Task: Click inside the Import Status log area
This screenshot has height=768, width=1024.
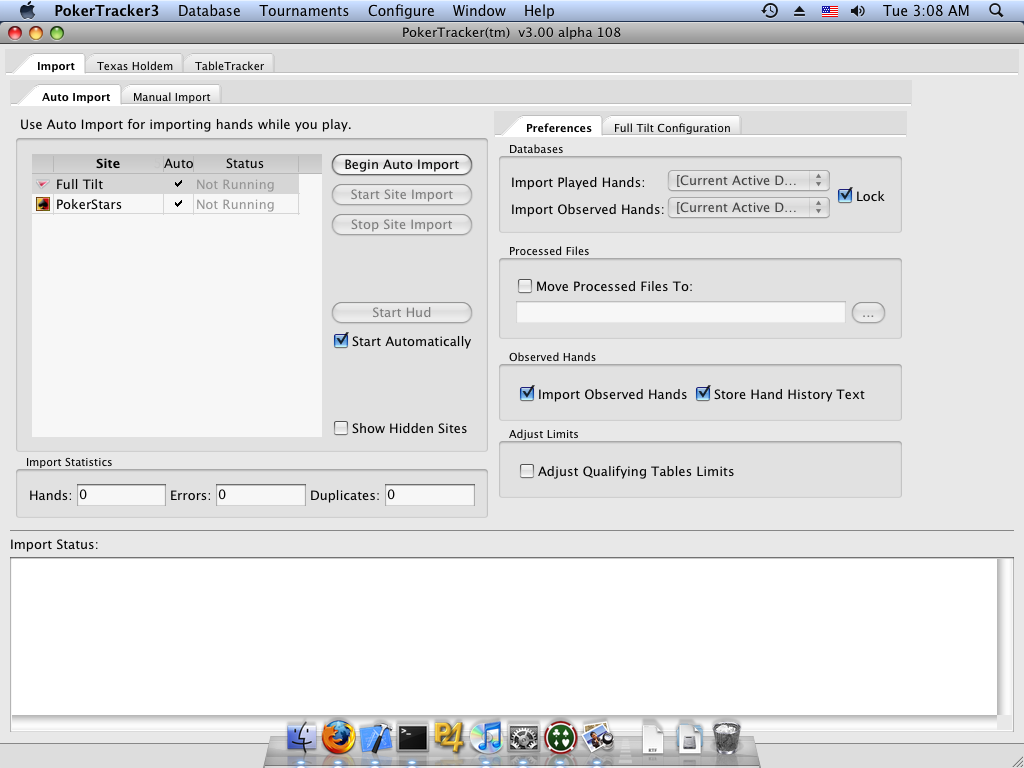Action: tap(504, 637)
